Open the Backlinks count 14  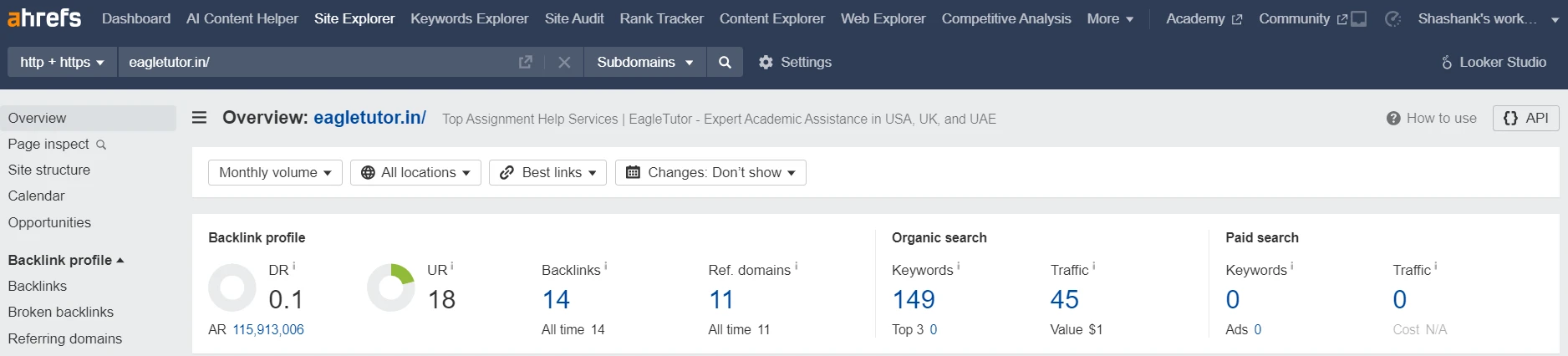[x=556, y=299]
